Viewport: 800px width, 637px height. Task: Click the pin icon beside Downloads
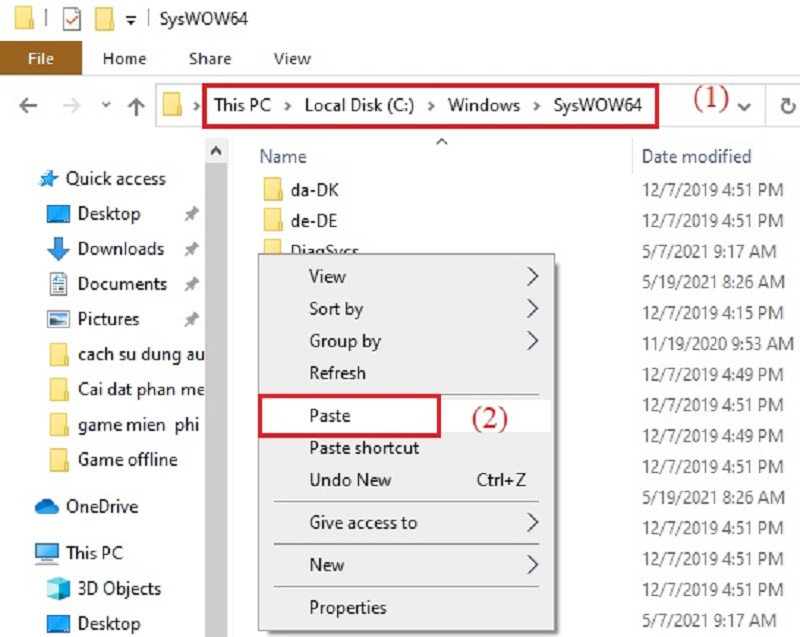tap(191, 249)
